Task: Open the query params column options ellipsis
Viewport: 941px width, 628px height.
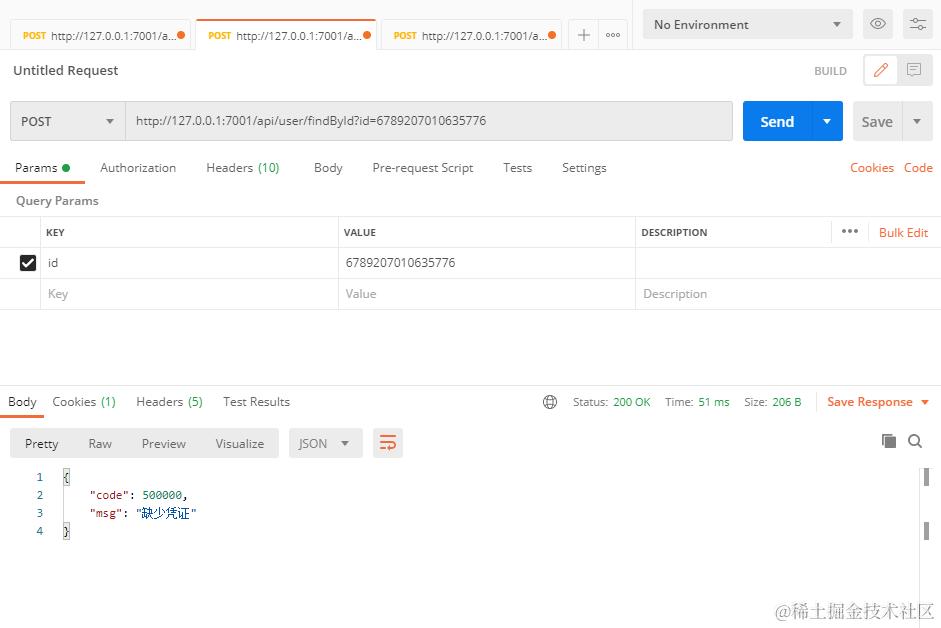Action: pos(849,232)
